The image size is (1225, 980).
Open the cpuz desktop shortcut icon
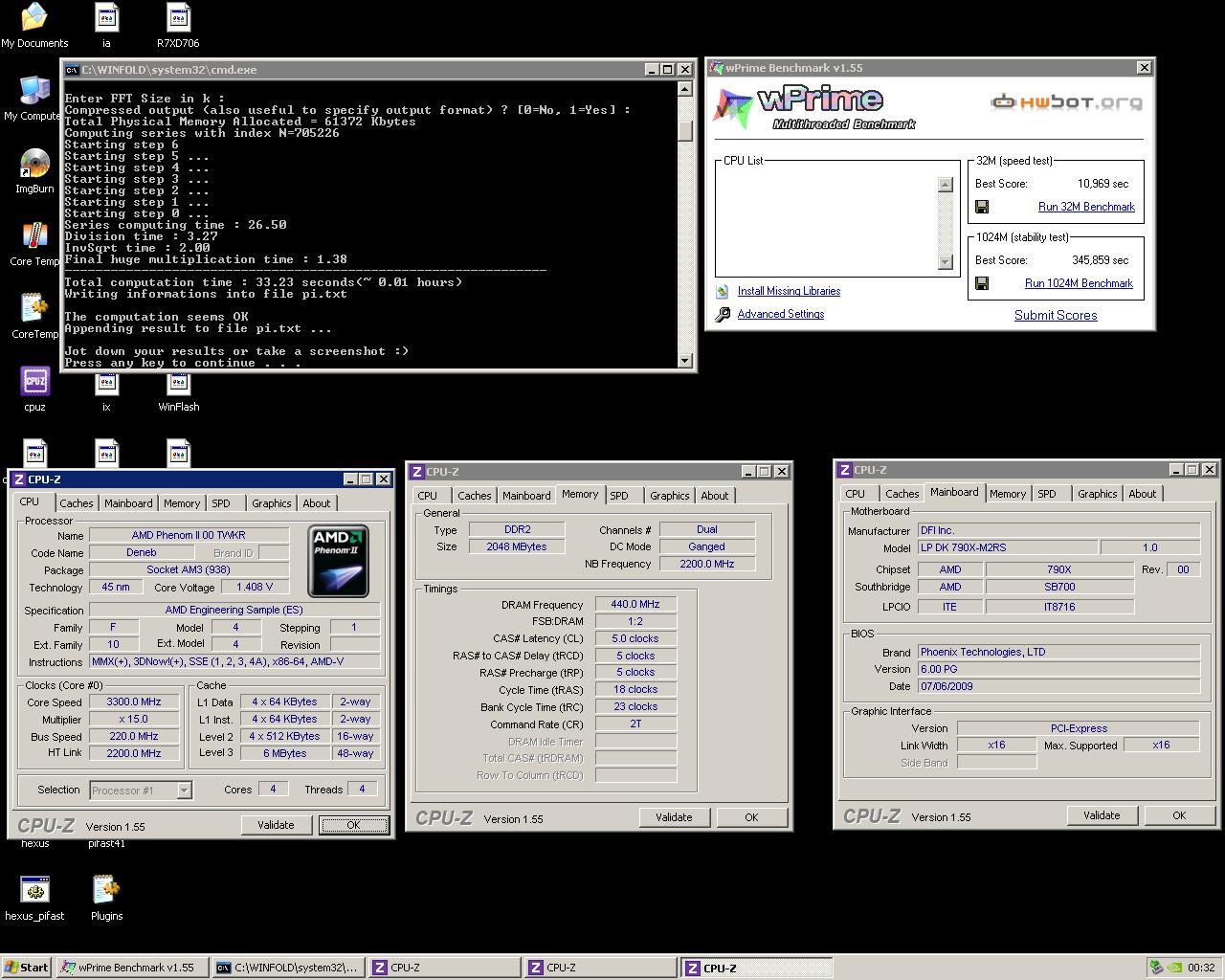pos(34,382)
